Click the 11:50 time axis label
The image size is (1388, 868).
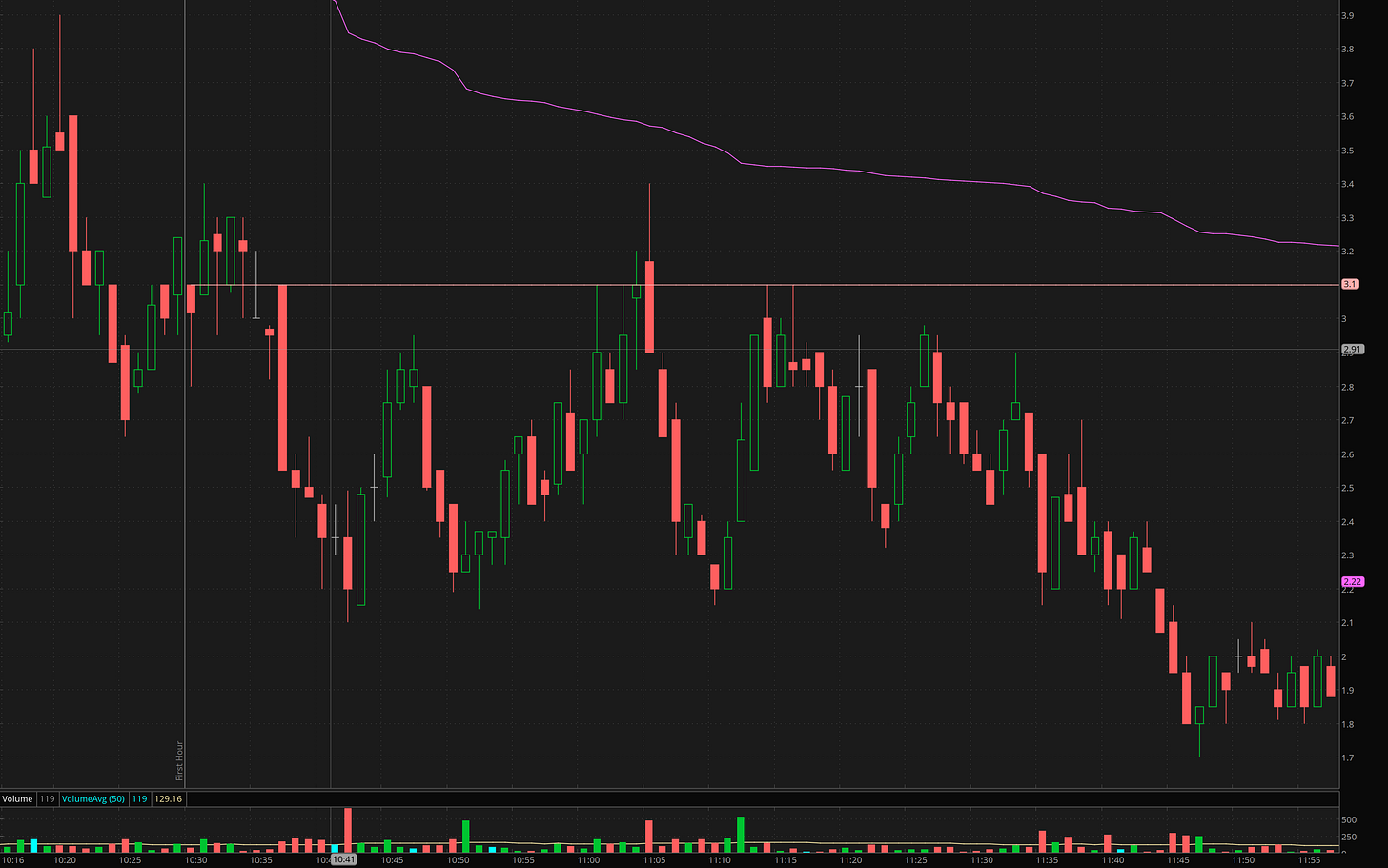(x=1243, y=859)
